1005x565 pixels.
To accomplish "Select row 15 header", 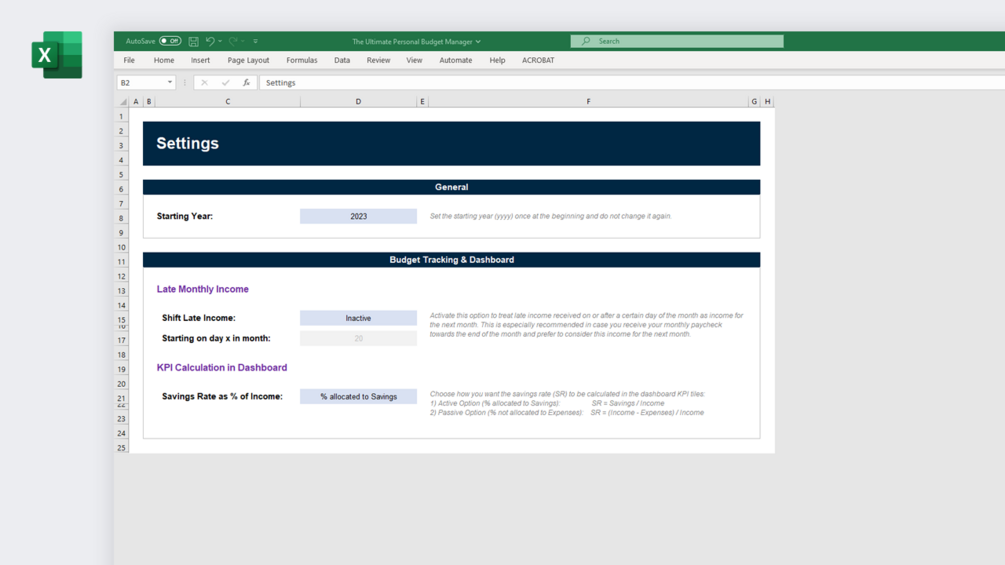I will click(121, 319).
